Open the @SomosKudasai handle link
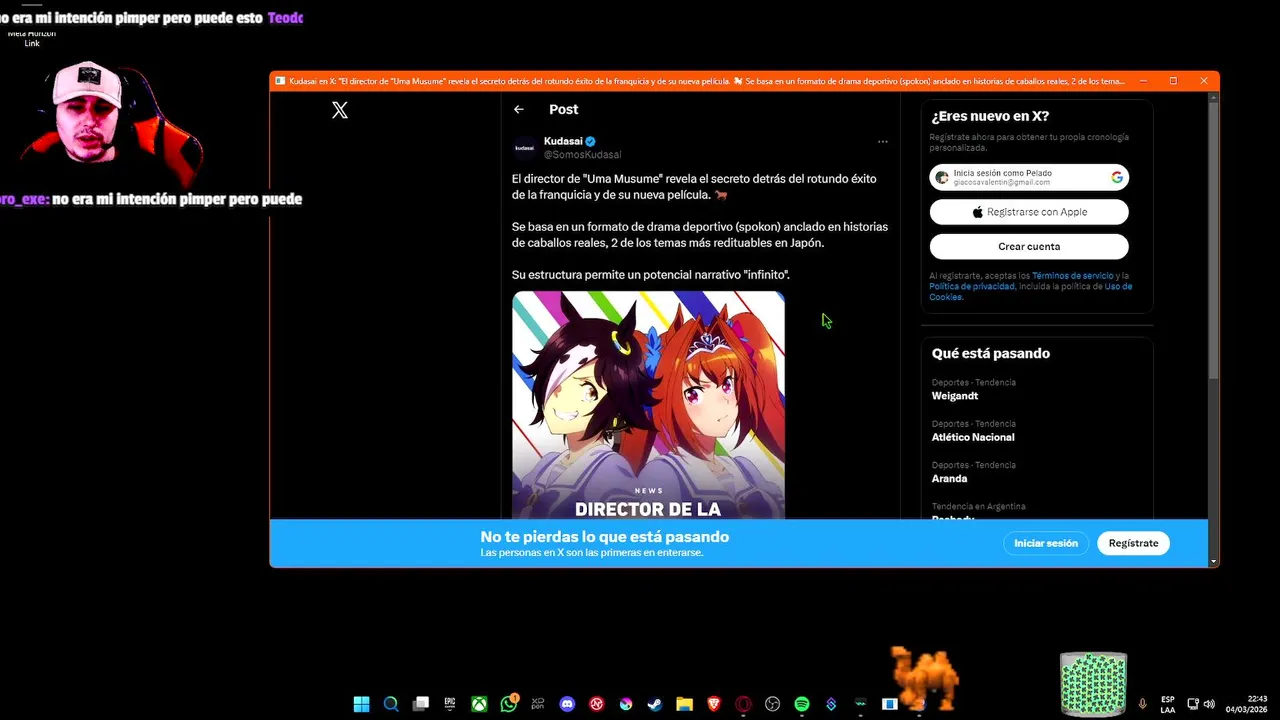This screenshot has height=720, width=1280. pos(582,155)
